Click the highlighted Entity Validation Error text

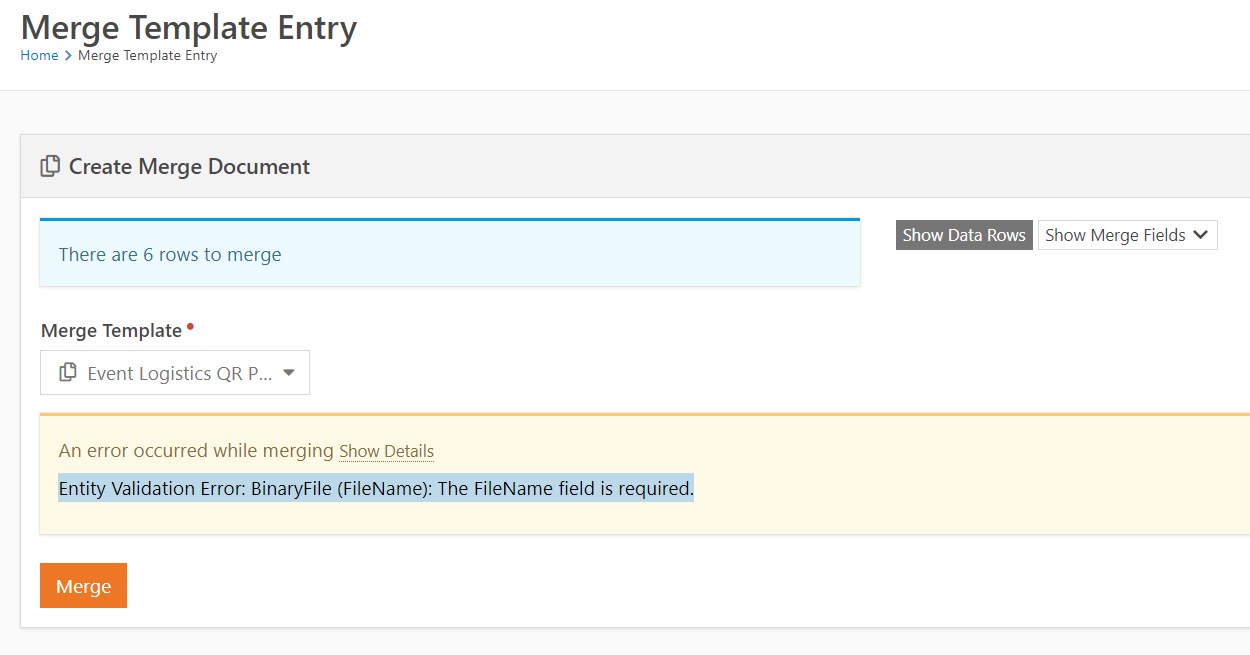(376, 488)
